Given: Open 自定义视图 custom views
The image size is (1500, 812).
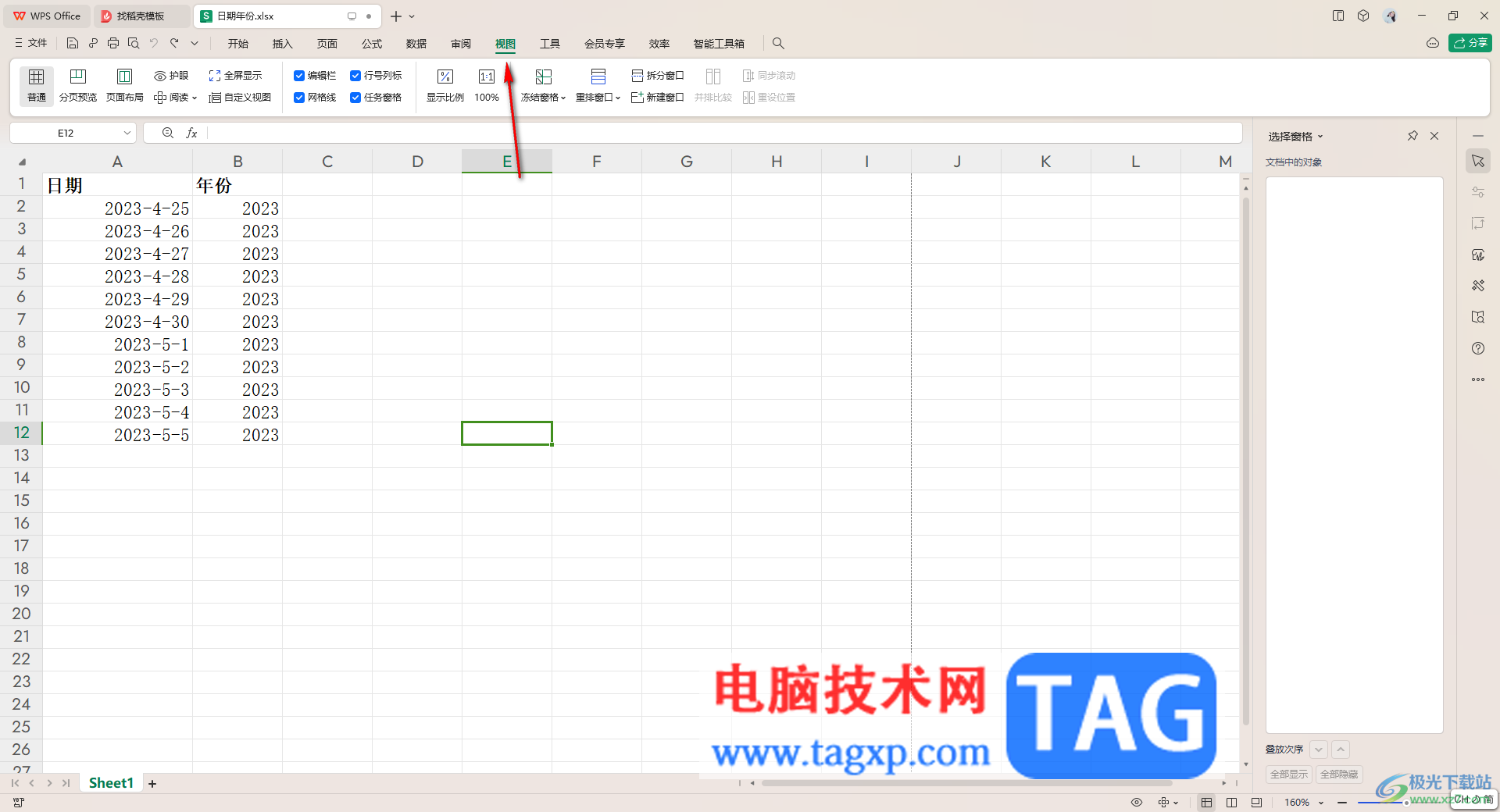Looking at the screenshot, I should point(240,98).
